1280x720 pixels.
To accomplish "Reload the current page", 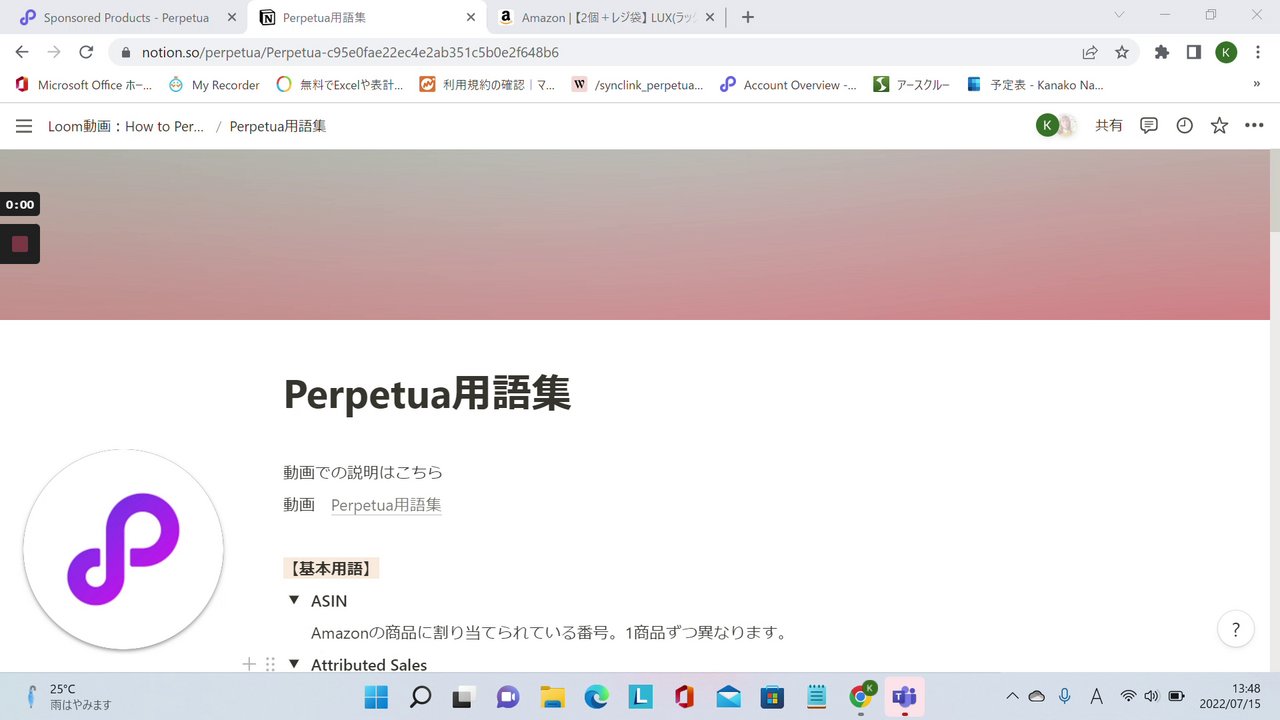I will pos(86,52).
